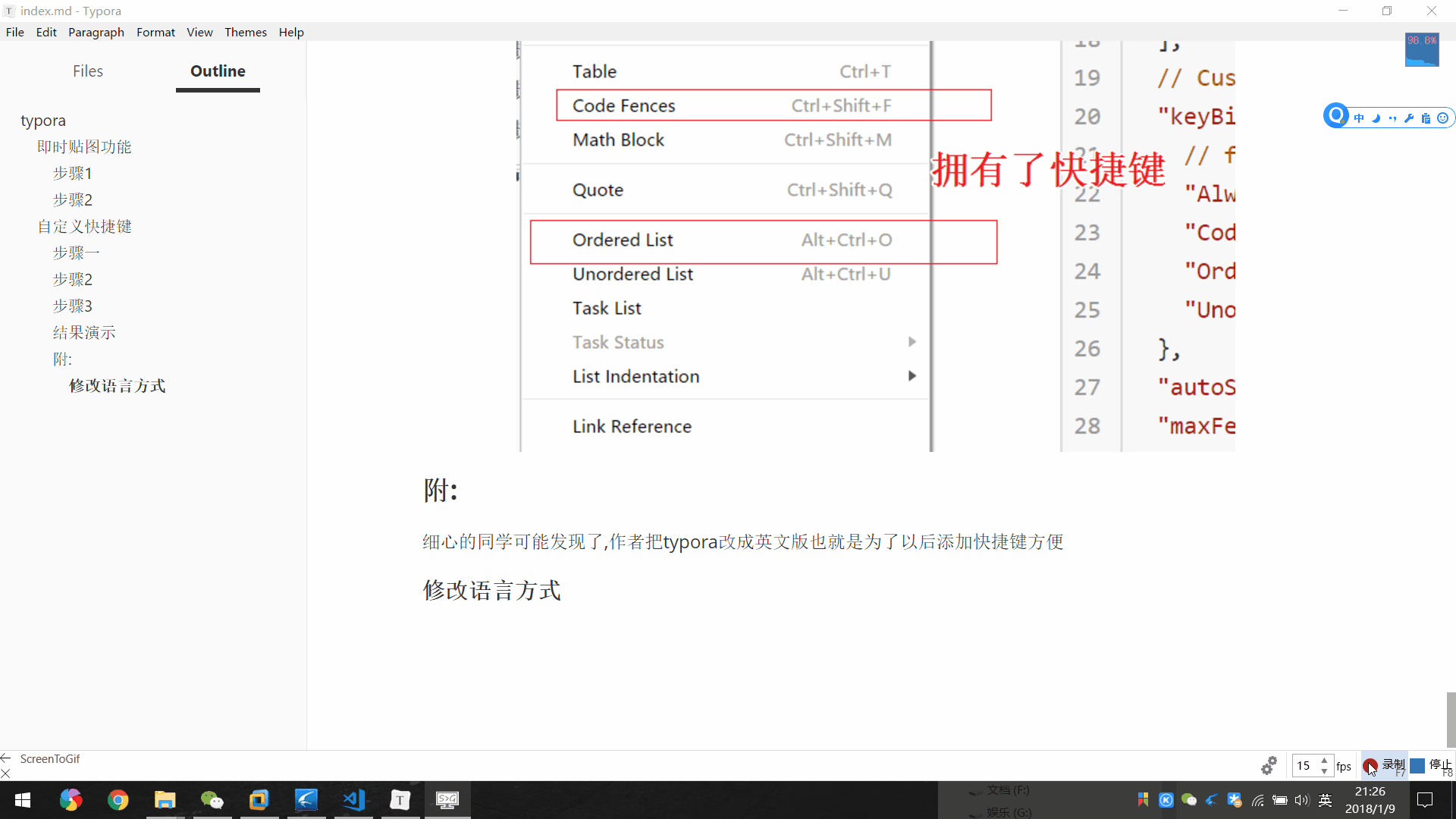The height and width of the screenshot is (819, 1456).
Task: Toggle IME Chinese/English mode button
Action: tap(1359, 118)
